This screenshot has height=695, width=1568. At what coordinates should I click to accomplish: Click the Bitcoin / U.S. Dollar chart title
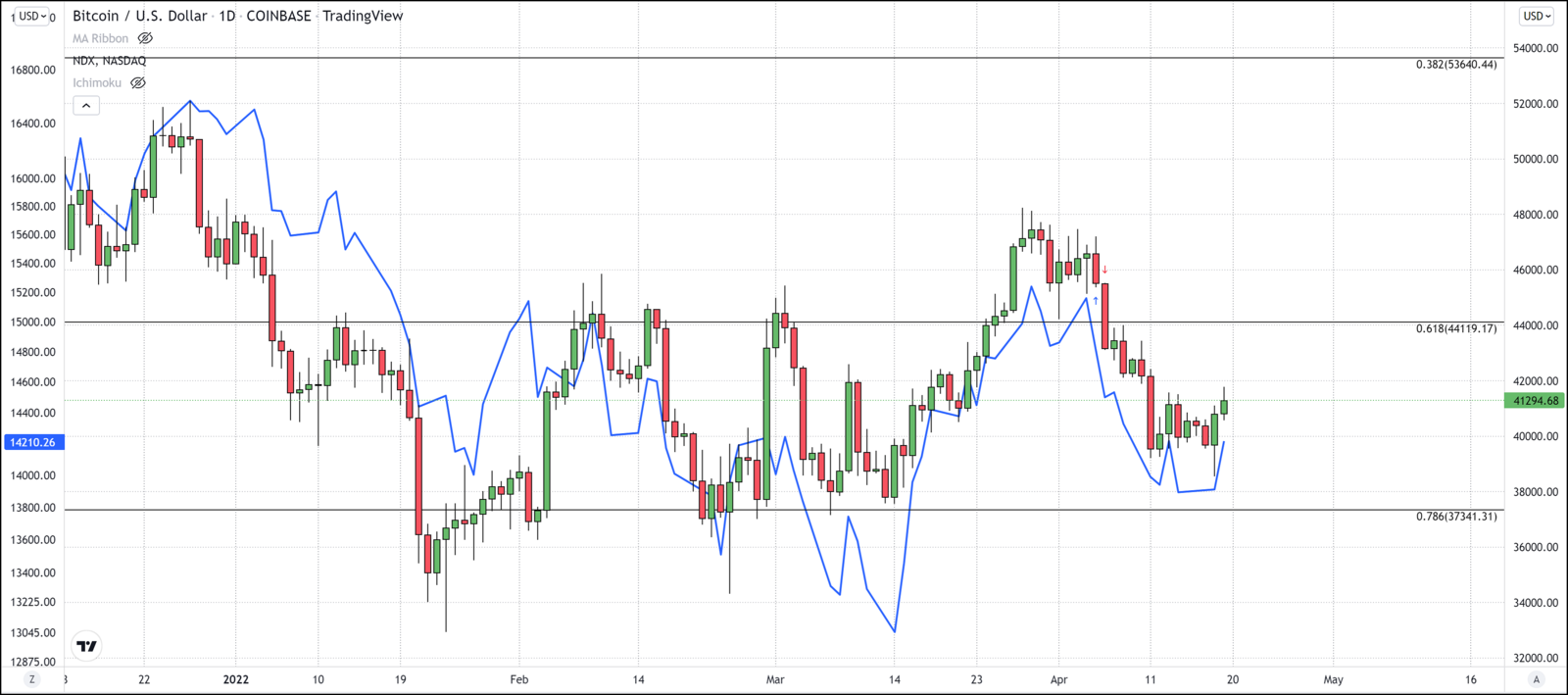(140, 16)
